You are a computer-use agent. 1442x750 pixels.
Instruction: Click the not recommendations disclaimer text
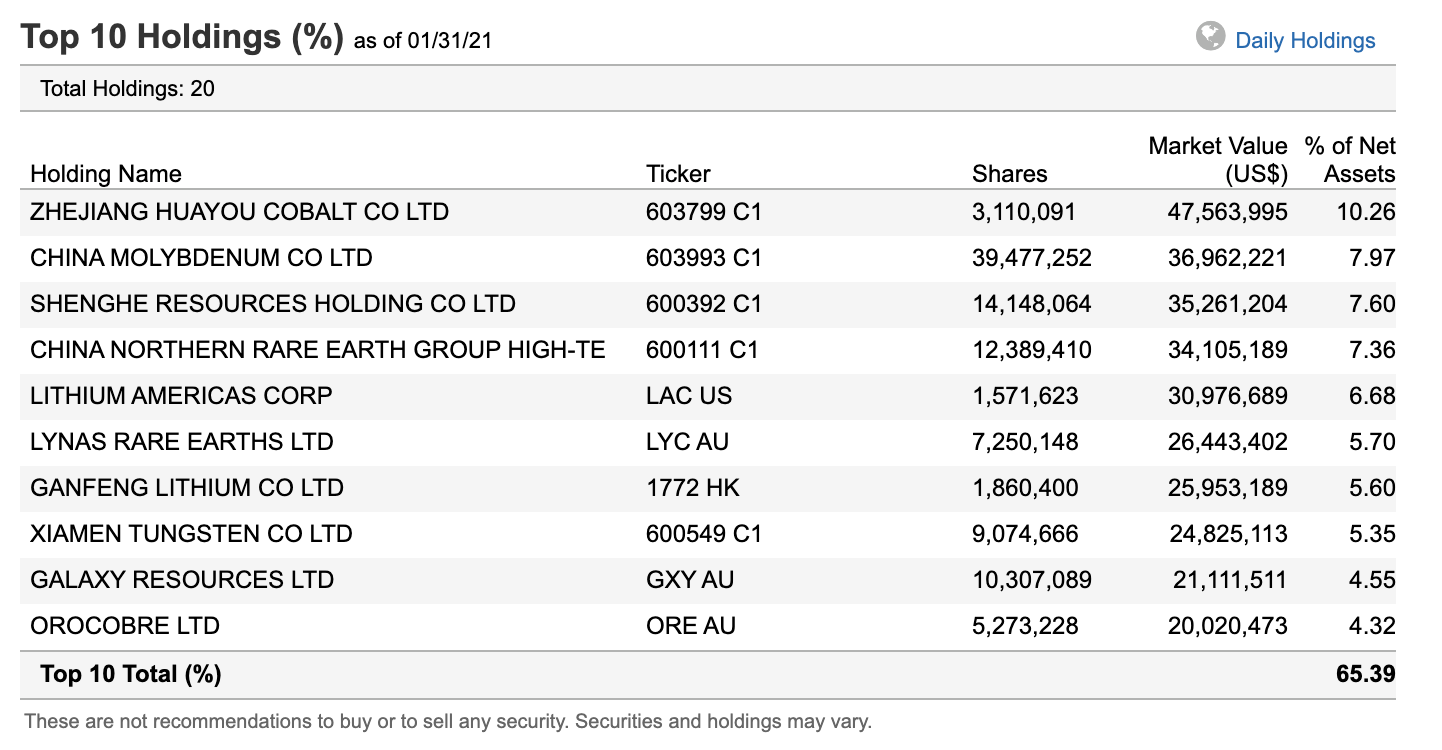coord(448,721)
